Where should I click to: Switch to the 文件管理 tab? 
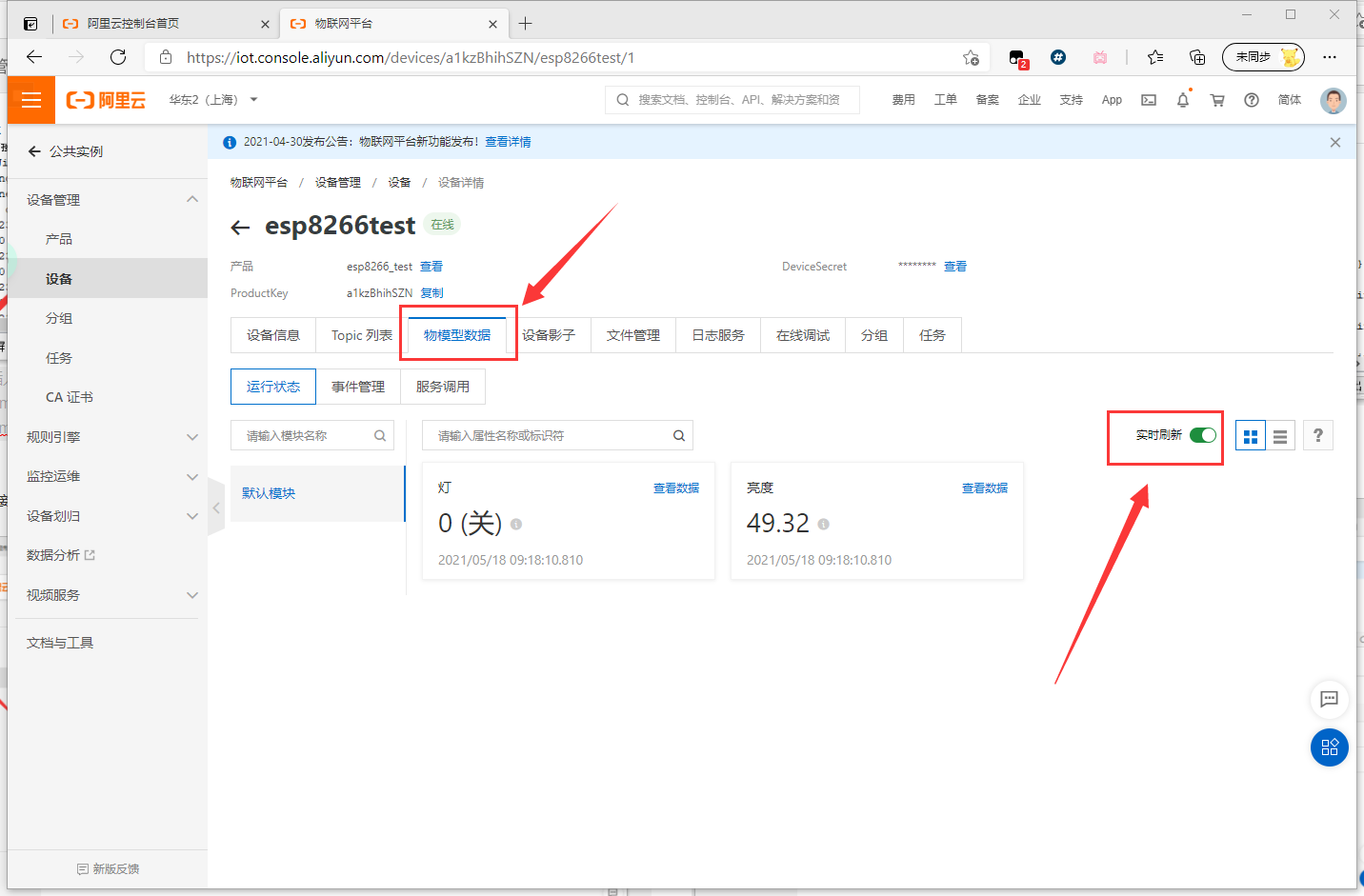coord(633,335)
